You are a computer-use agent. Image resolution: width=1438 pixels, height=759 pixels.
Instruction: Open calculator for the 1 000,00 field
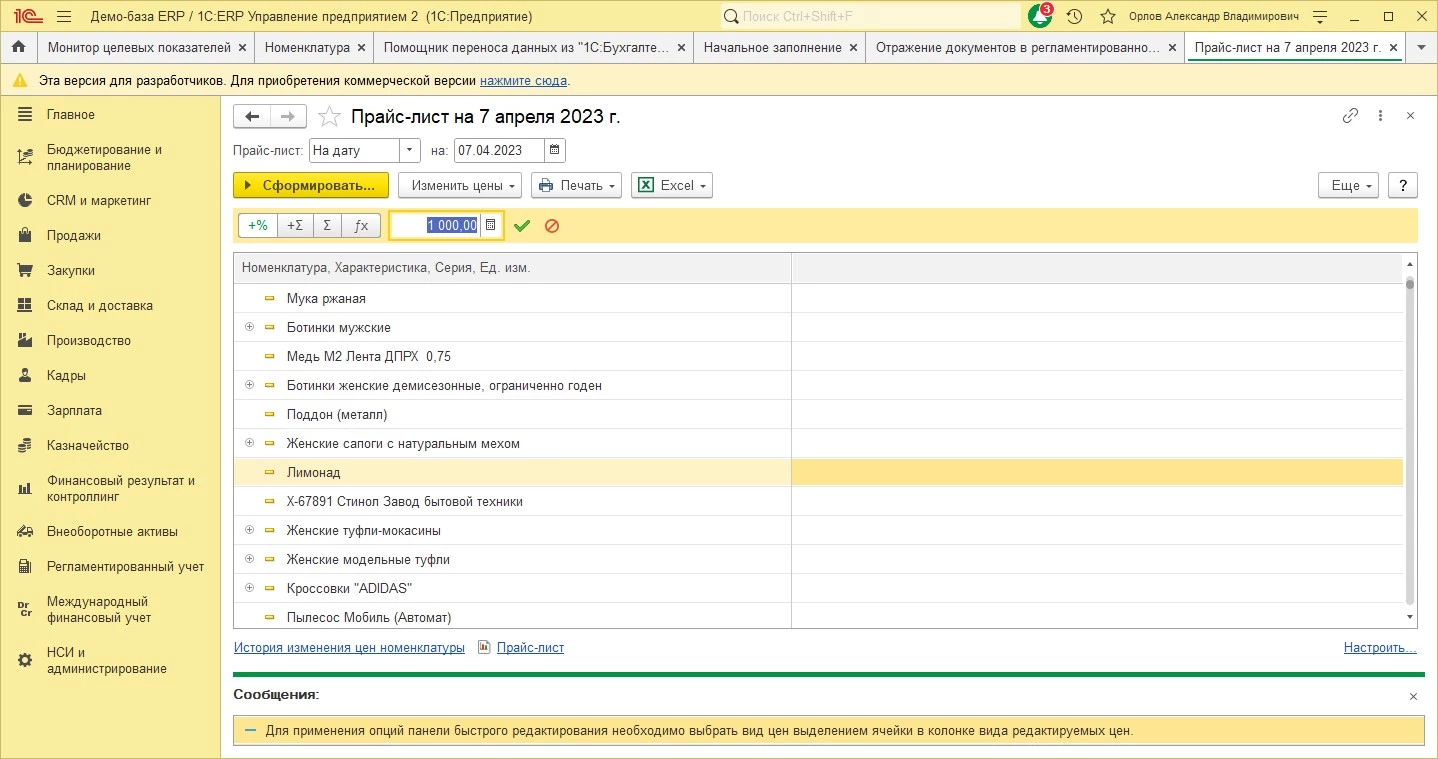(x=490, y=226)
